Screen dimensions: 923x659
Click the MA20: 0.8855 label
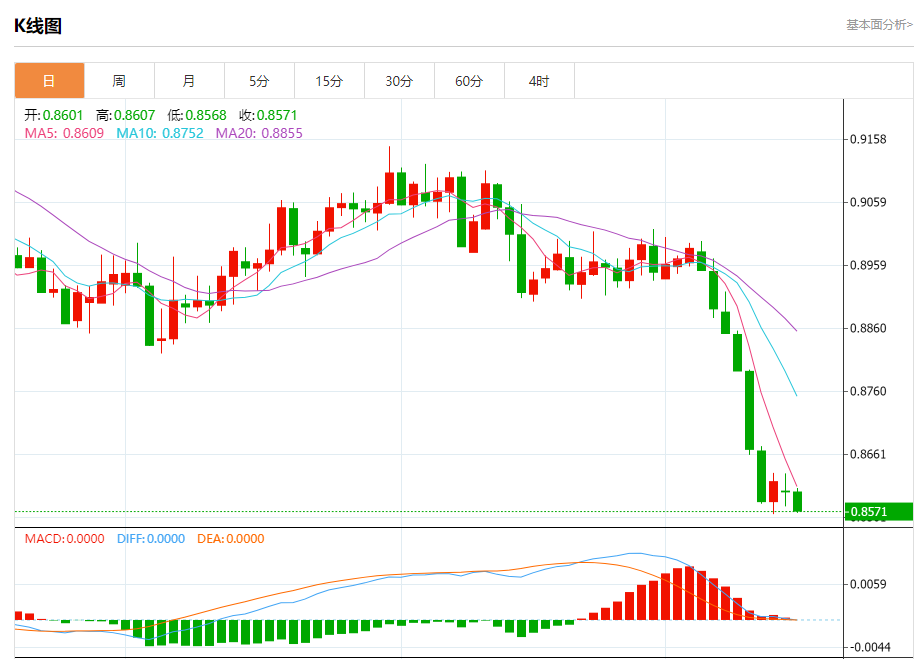(x=259, y=133)
